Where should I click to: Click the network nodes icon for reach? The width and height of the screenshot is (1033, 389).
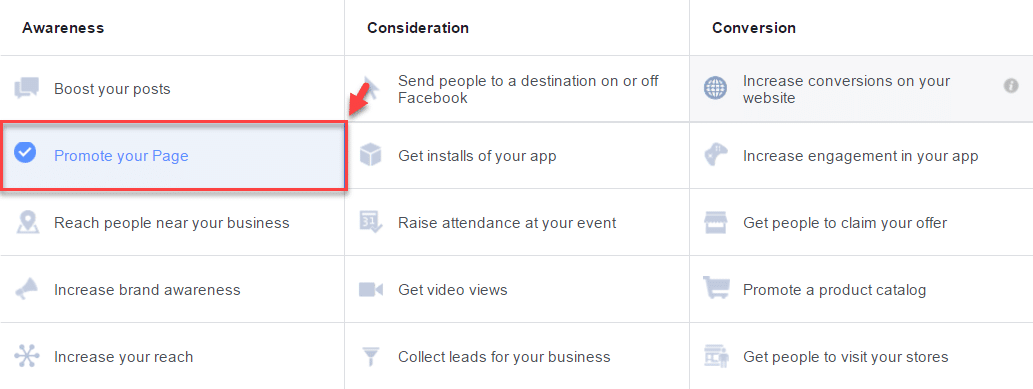[27, 357]
